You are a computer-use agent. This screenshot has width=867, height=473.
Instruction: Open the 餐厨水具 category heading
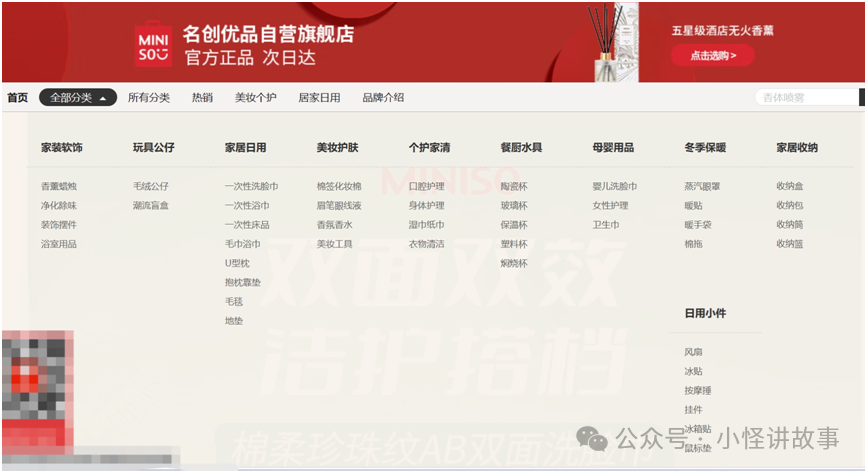521,147
